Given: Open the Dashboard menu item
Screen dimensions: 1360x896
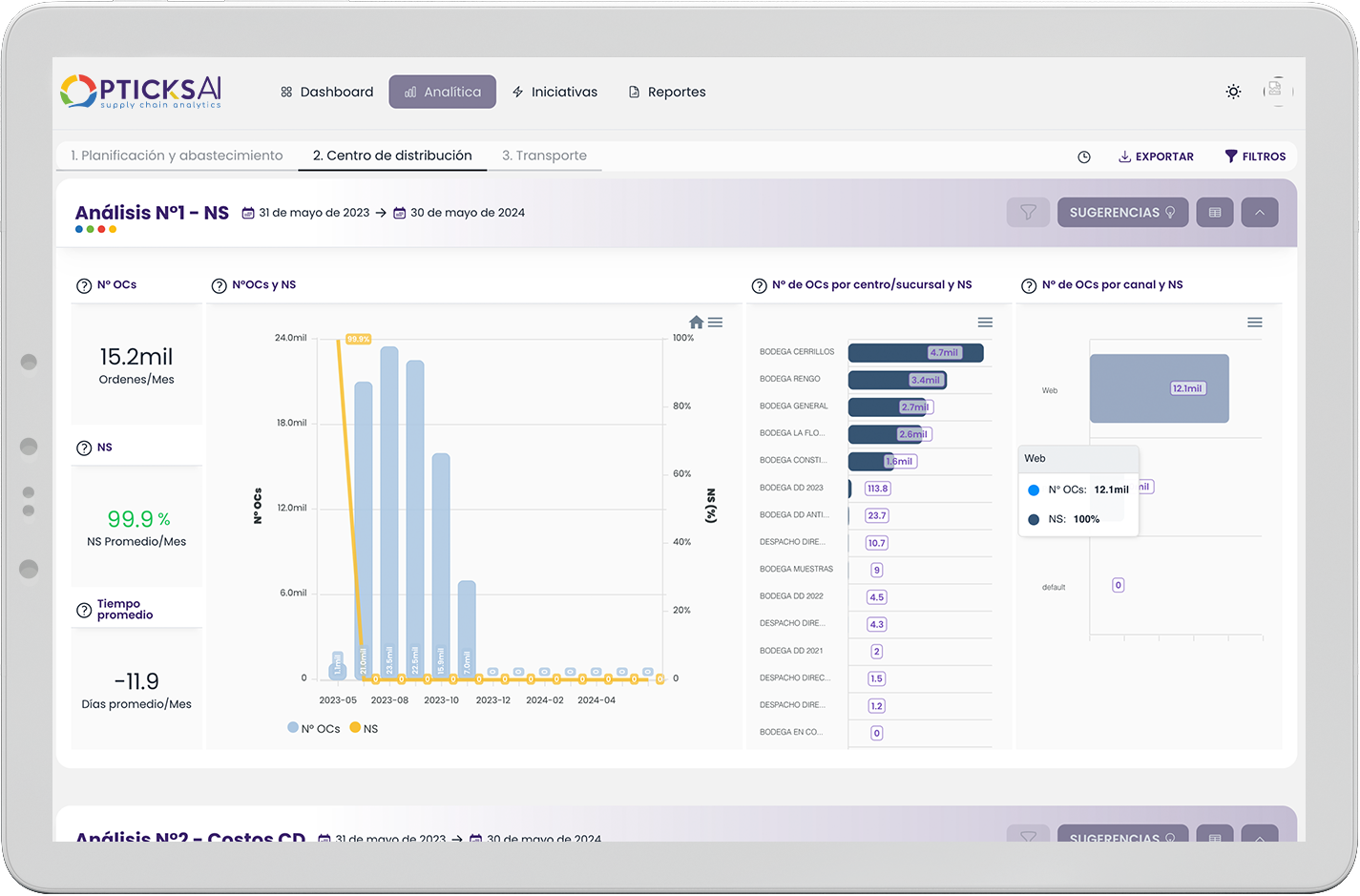Looking at the screenshot, I should [326, 92].
